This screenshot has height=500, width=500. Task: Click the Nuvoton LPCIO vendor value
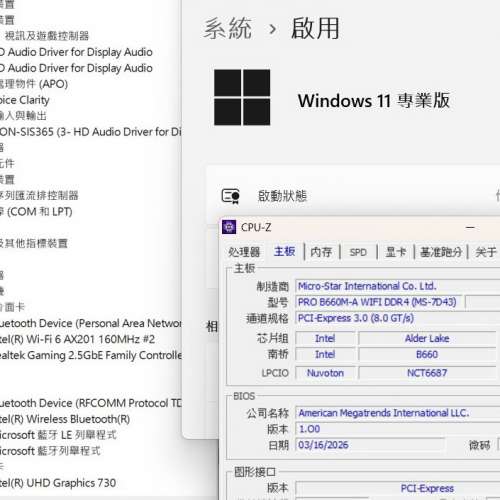coord(325,373)
